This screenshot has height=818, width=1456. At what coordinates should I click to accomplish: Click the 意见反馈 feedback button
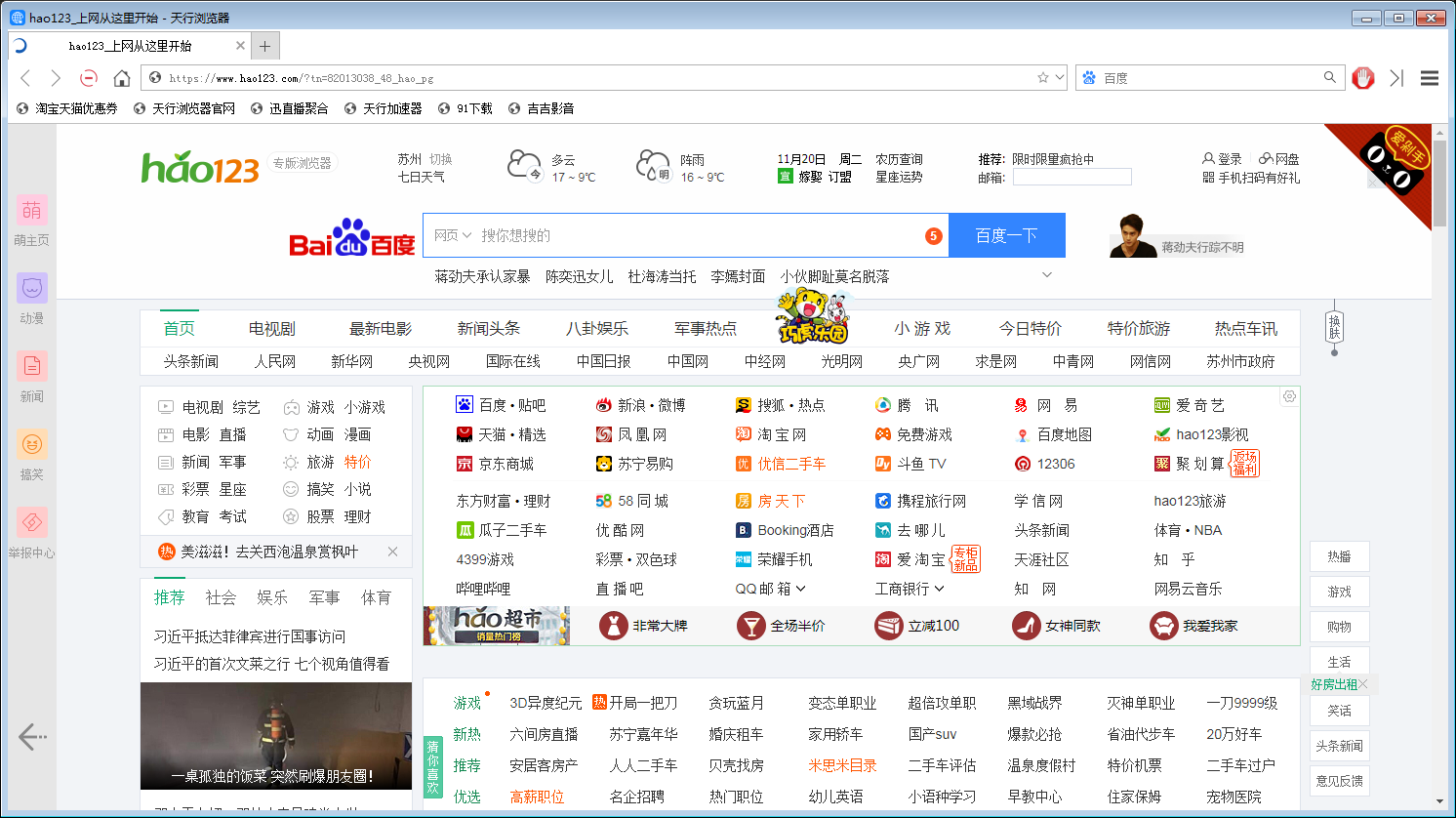1340,781
